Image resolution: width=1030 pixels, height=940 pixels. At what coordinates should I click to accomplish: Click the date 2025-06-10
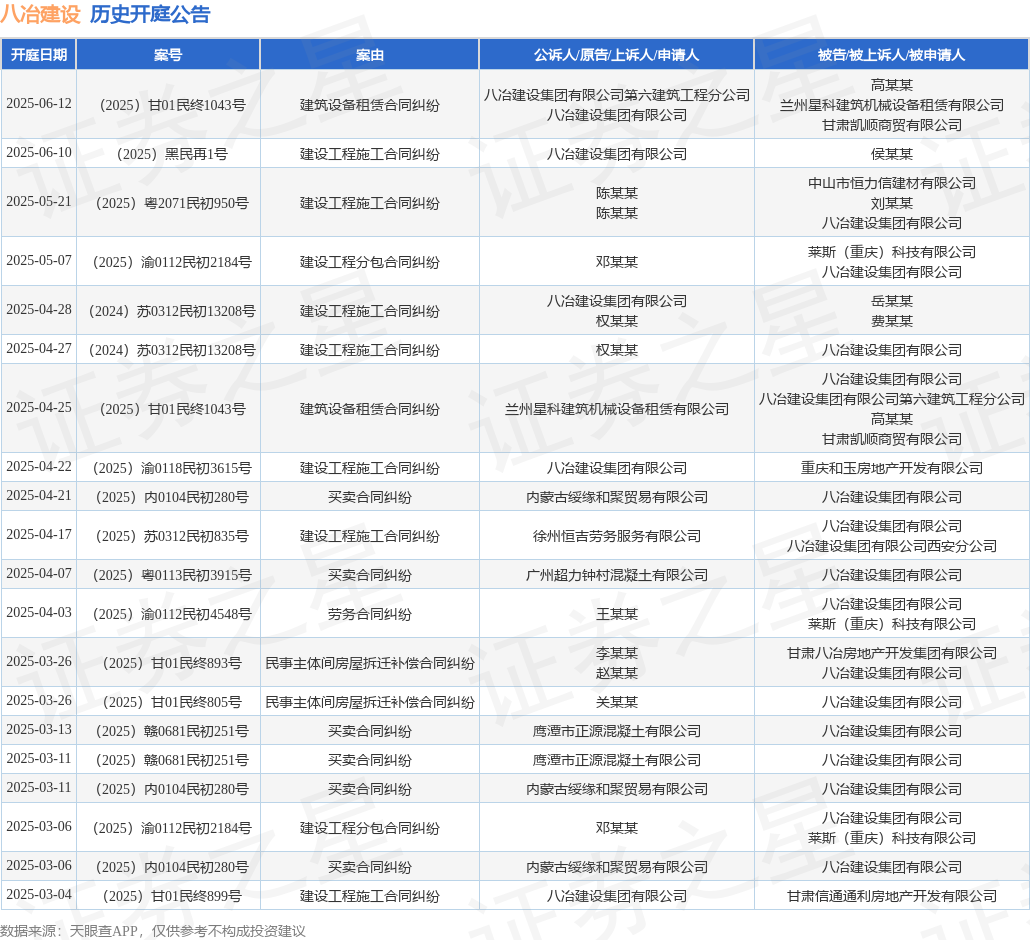[x=39, y=152]
